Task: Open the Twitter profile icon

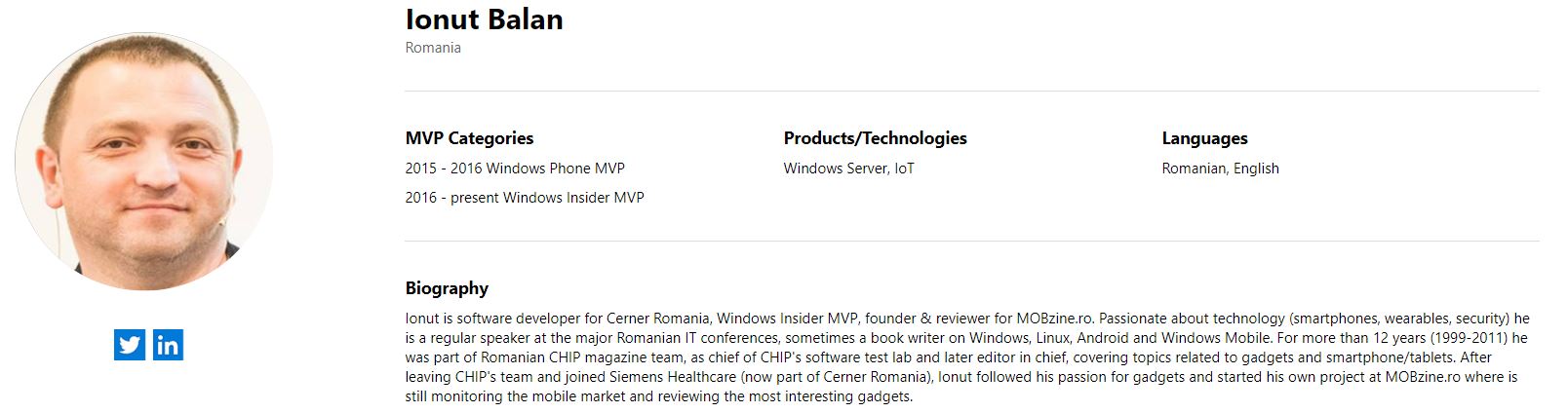Action: coord(130,345)
